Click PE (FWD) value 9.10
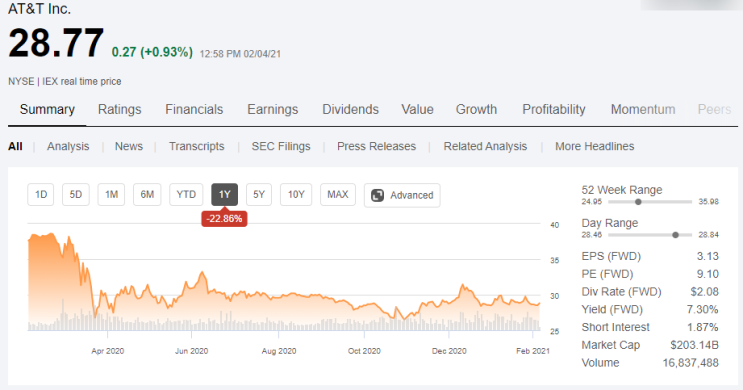This screenshot has width=743, height=390. pyautogui.click(x=707, y=274)
